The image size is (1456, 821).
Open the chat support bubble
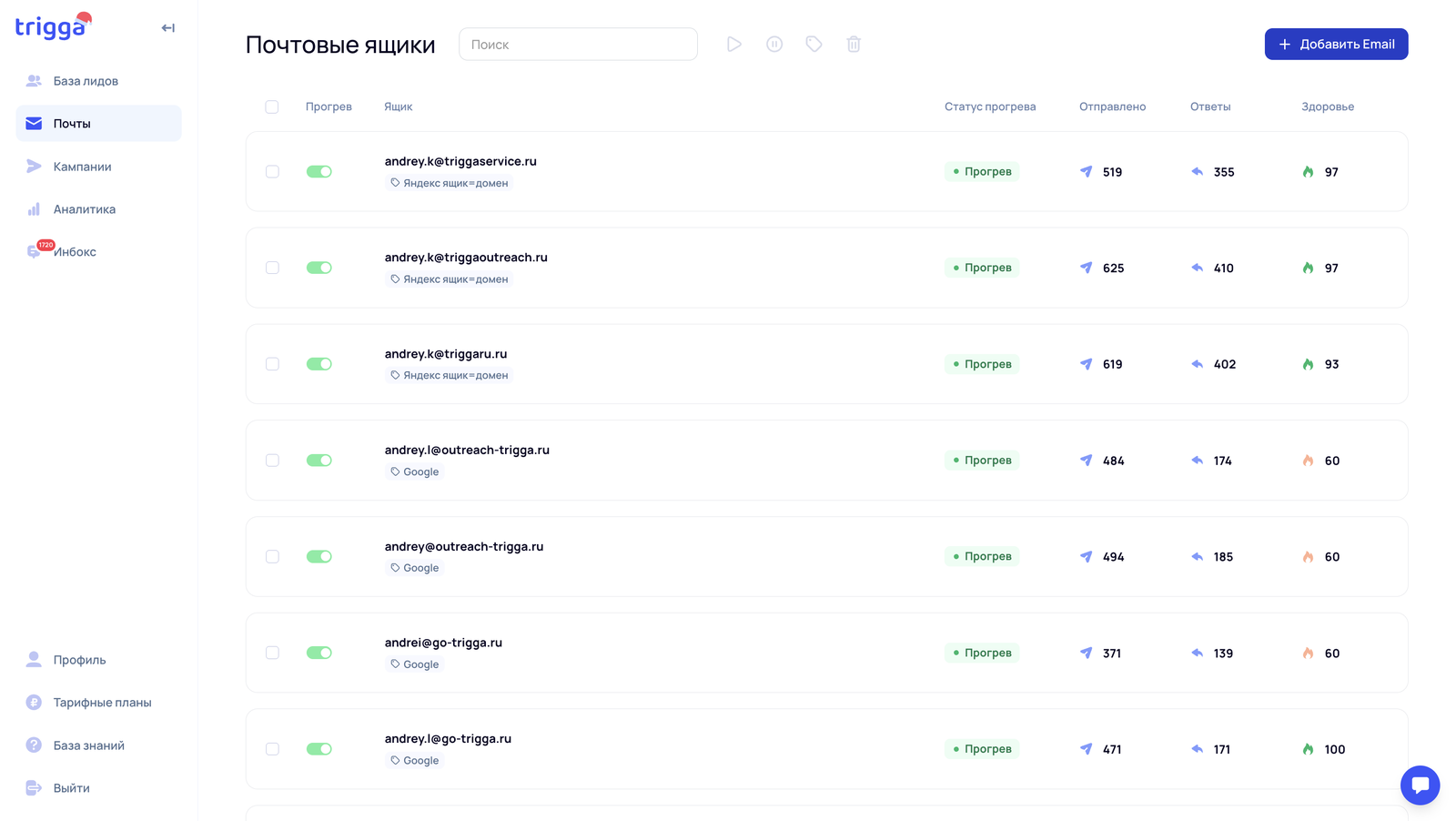click(1420, 786)
